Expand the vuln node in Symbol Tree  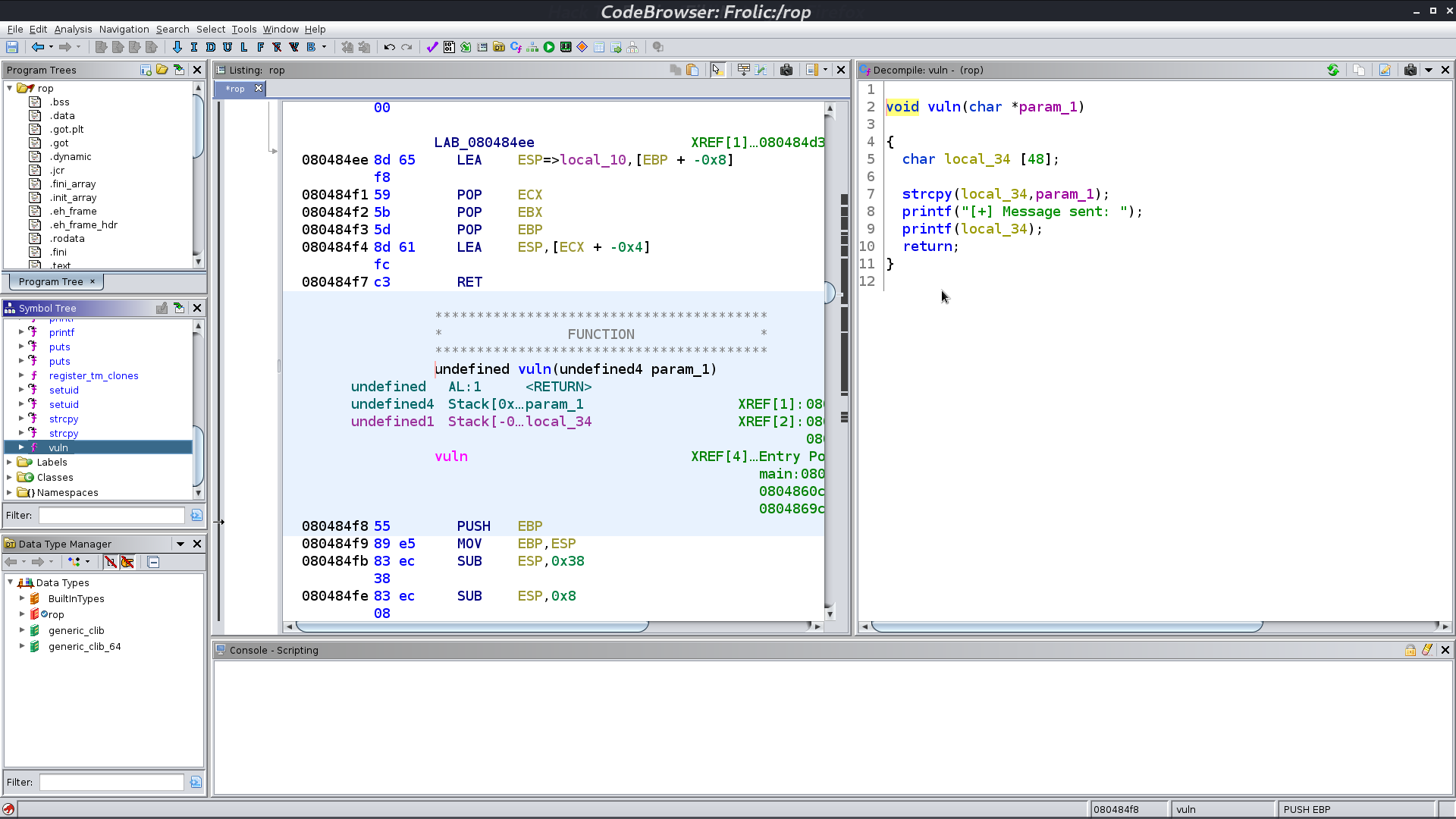[21, 447]
